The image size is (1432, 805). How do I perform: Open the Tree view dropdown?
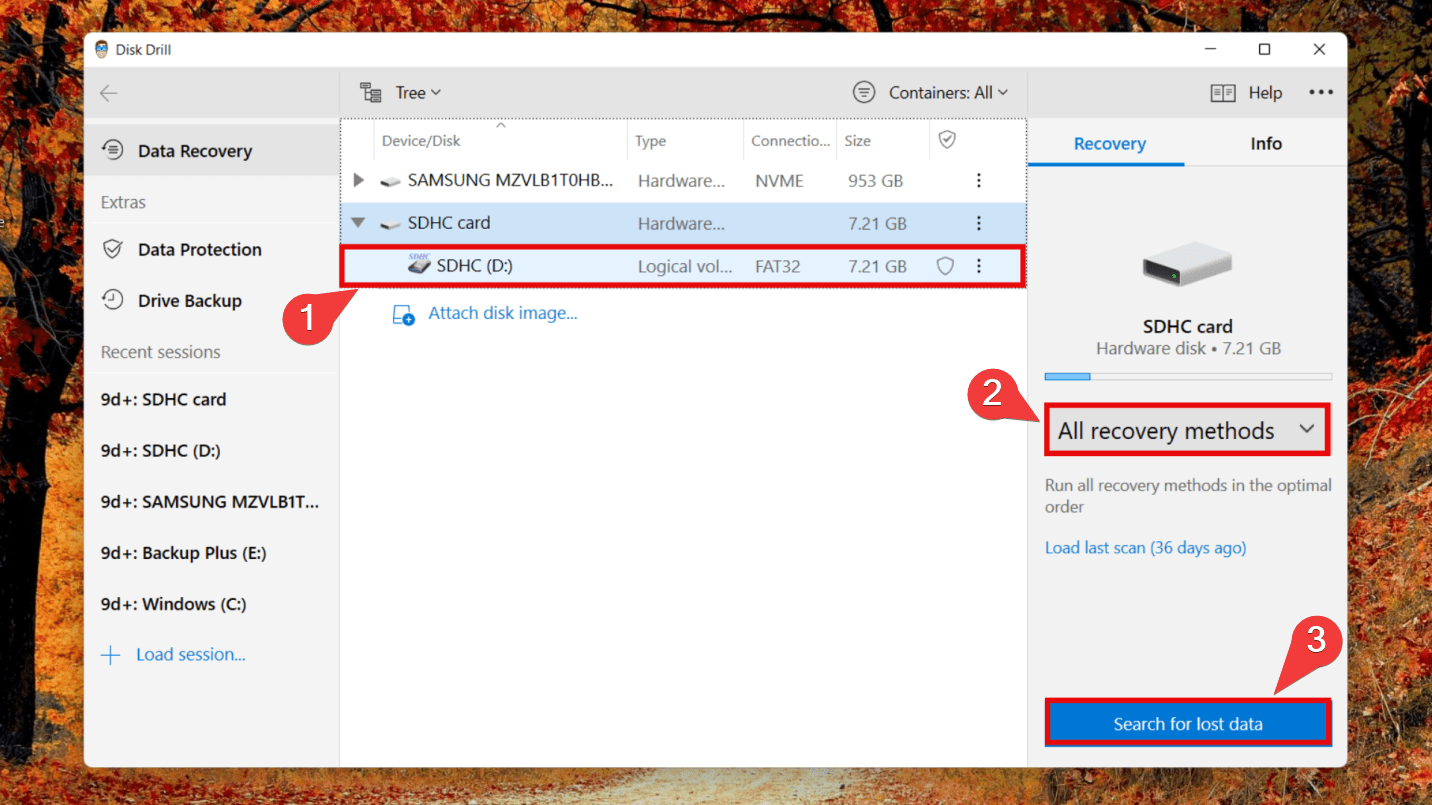pos(401,93)
